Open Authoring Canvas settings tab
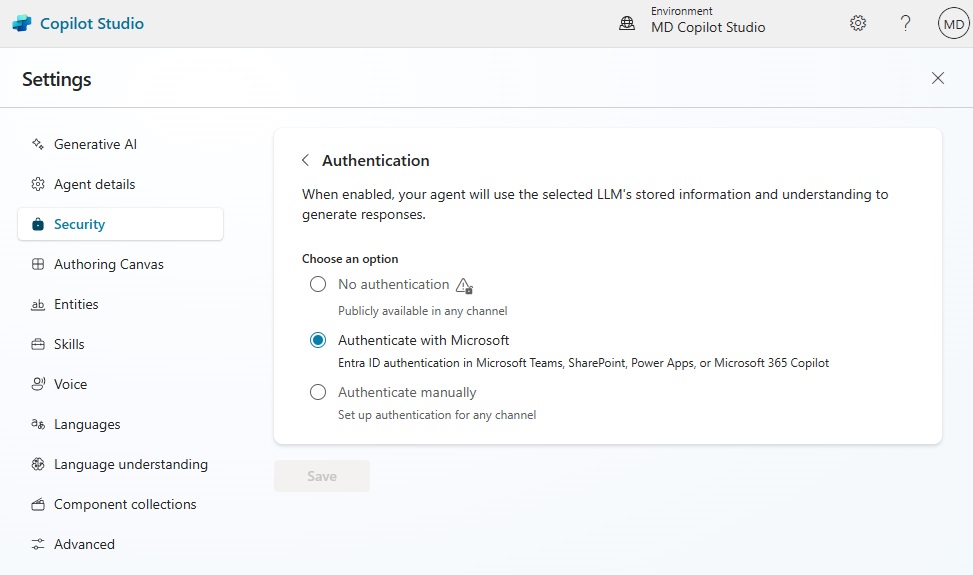Image resolution: width=973 pixels, height=575 pixels. (120, 264)
